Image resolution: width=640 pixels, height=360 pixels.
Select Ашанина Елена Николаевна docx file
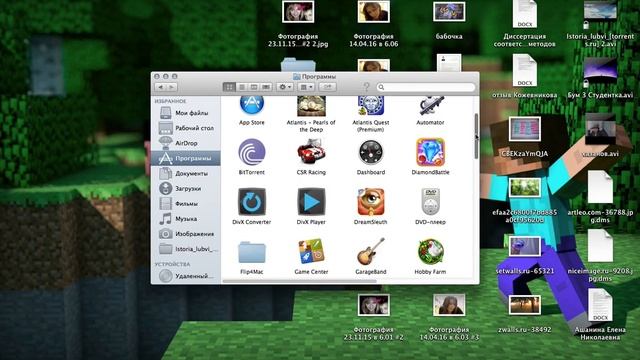pos(600,305)
